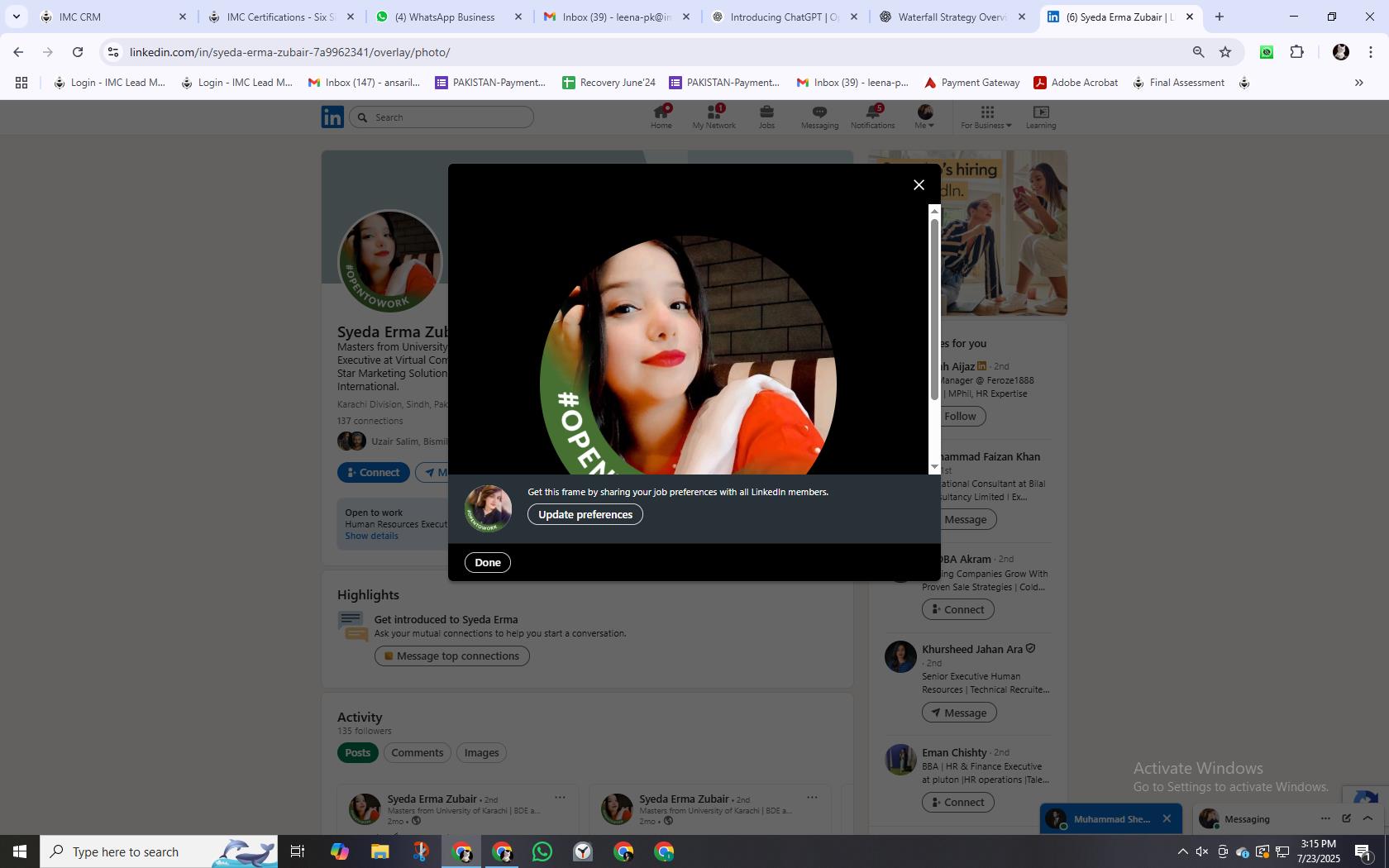This screenshot has height=868, width=1389.
Task: Open the Chrome profile avatar
Action: pyautogui.click(x=1341, y=52)
